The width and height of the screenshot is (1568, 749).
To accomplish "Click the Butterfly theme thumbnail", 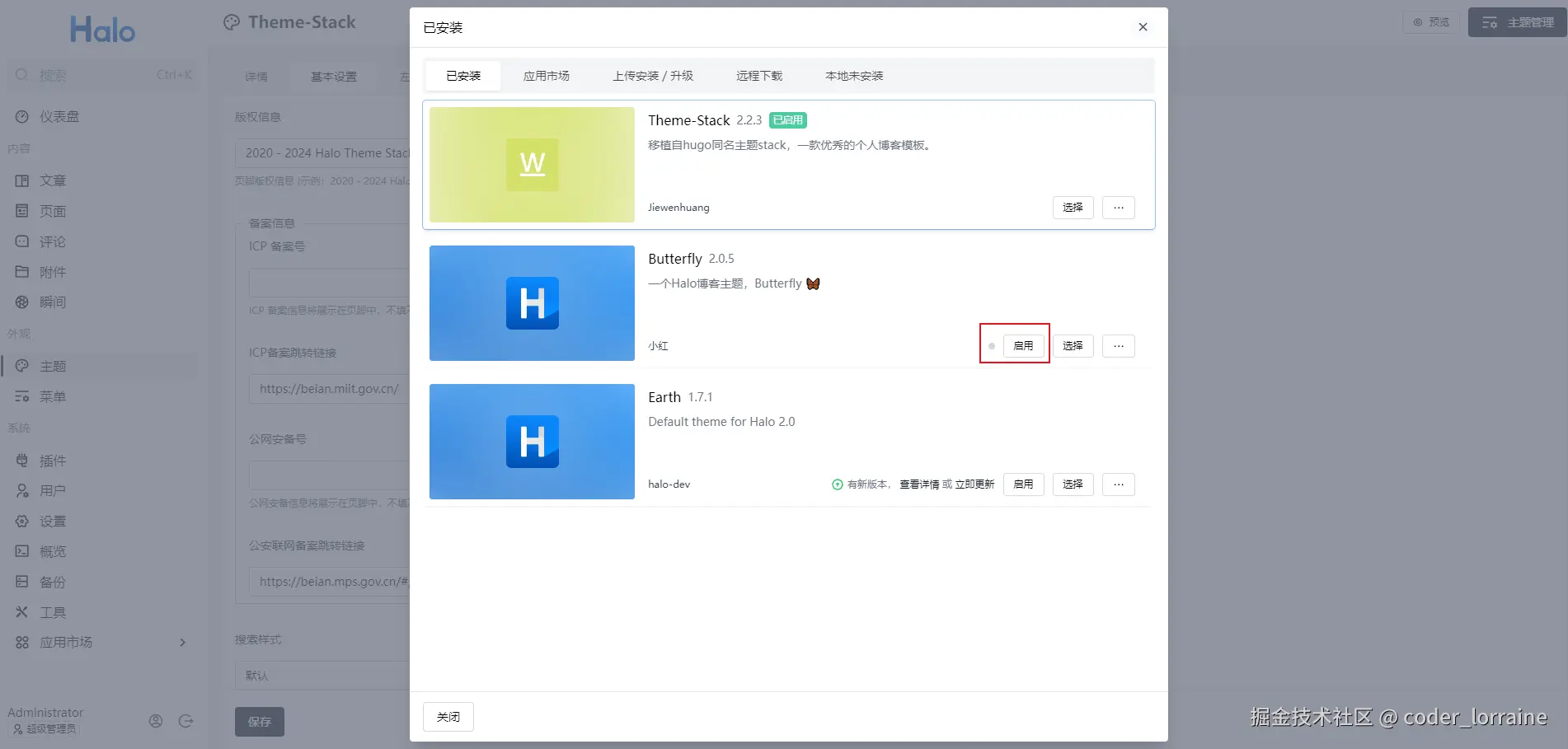I will 532,303.
